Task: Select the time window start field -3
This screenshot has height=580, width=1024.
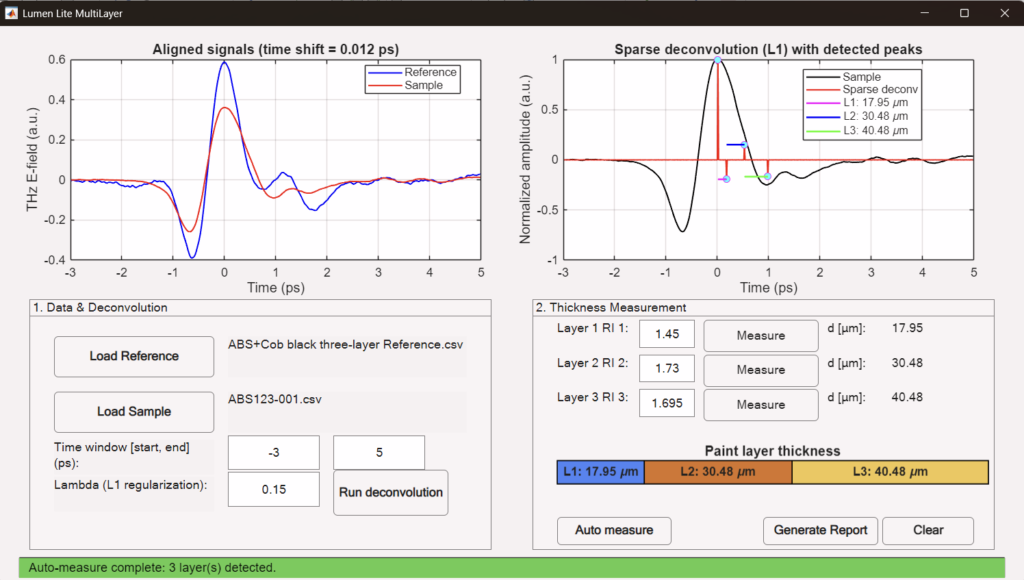Action: click(274, 453)
